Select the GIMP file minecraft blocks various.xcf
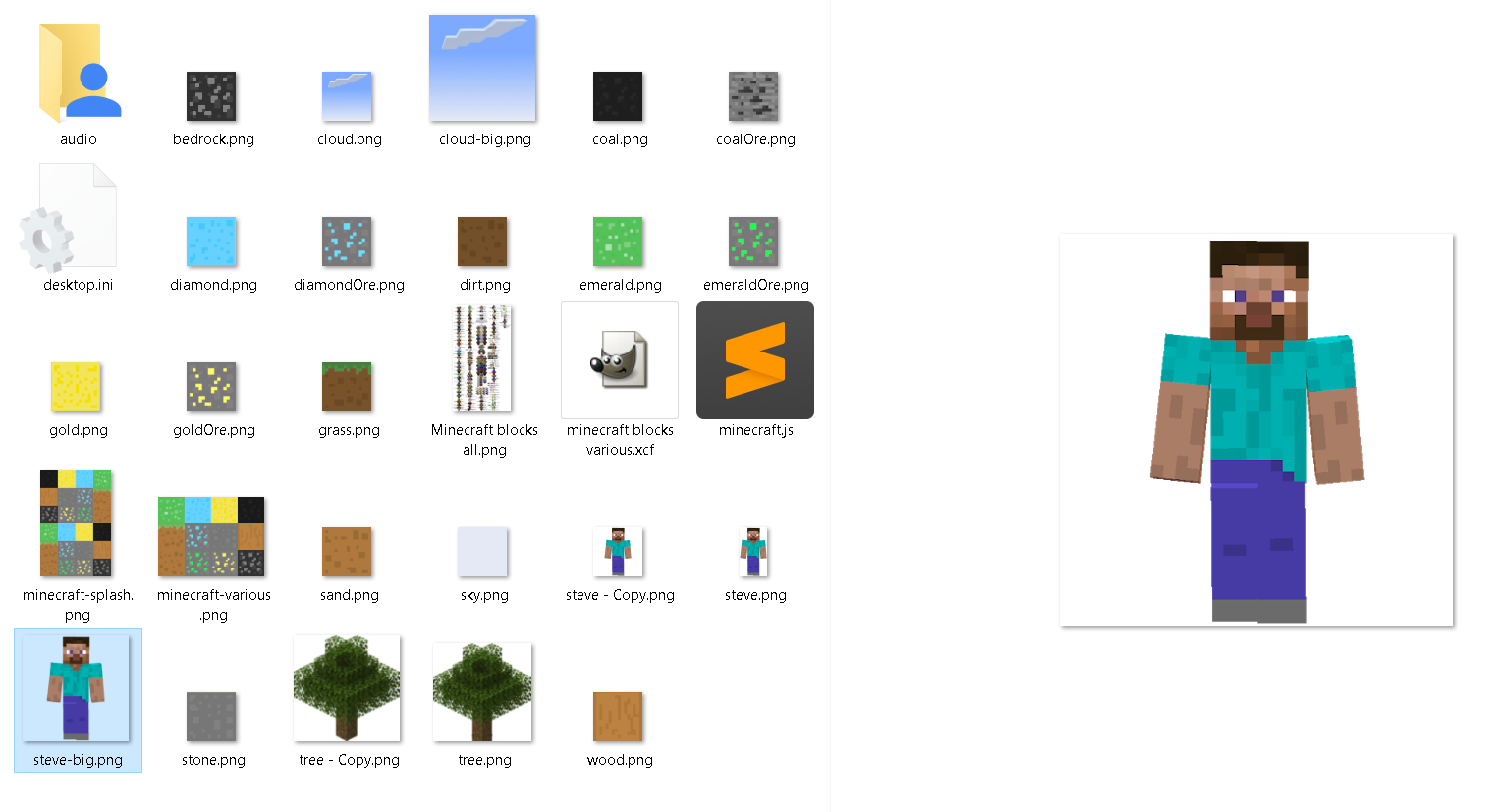 point(620,360)
